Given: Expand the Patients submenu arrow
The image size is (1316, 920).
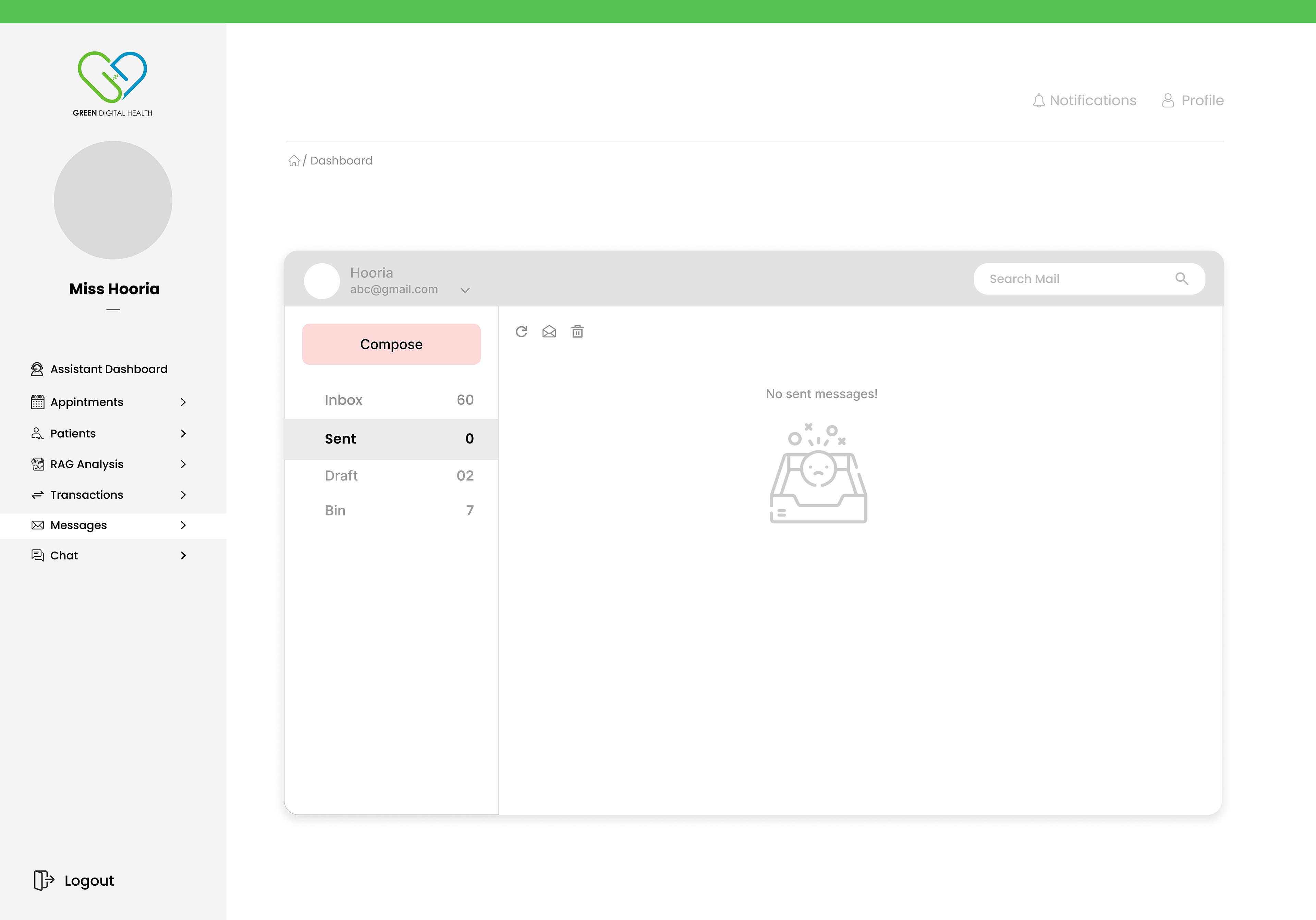Looking at the screenshot, I should click(x=183, y=434).
